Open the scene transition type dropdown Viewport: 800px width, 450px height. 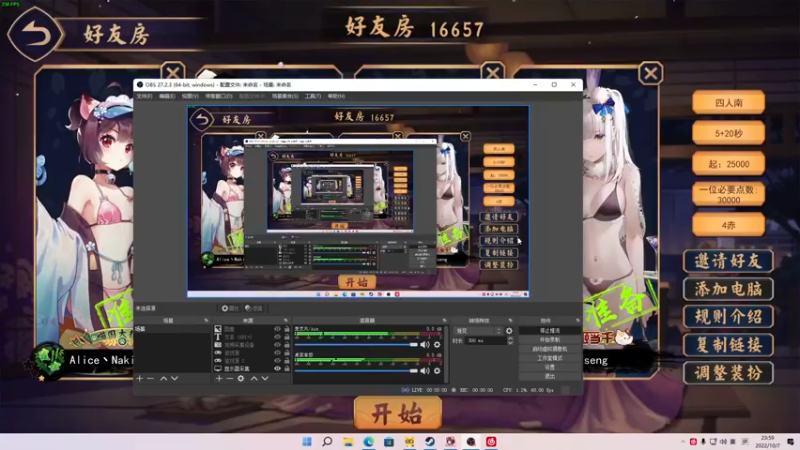(x=478, y=331)
